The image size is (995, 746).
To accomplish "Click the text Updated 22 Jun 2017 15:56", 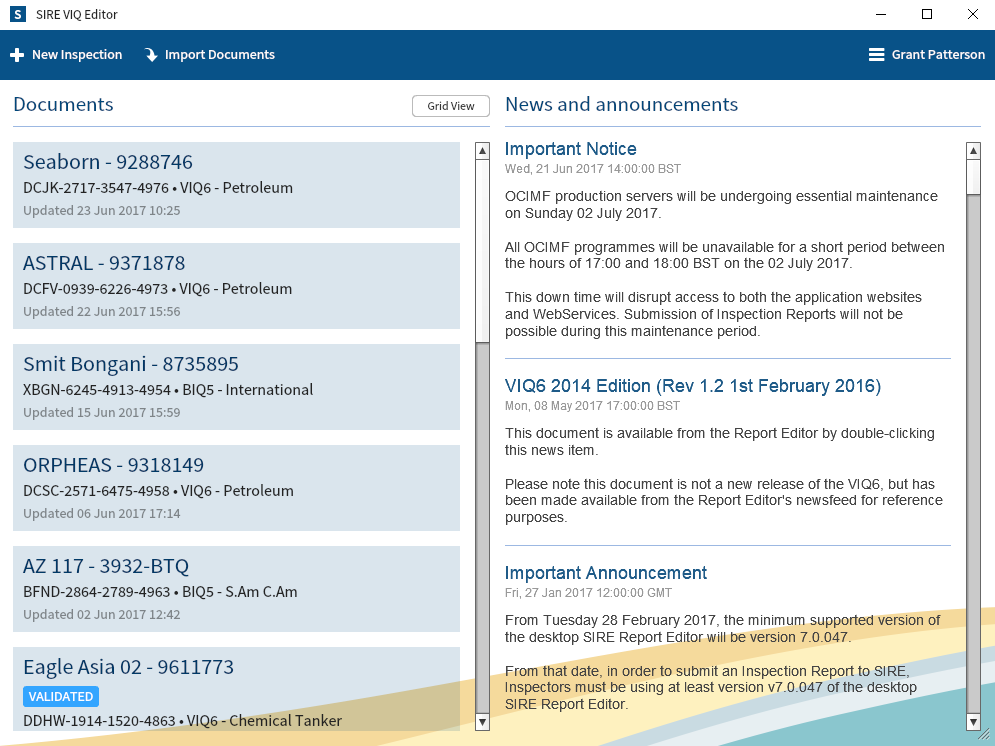I will click(x=102, y=311).
